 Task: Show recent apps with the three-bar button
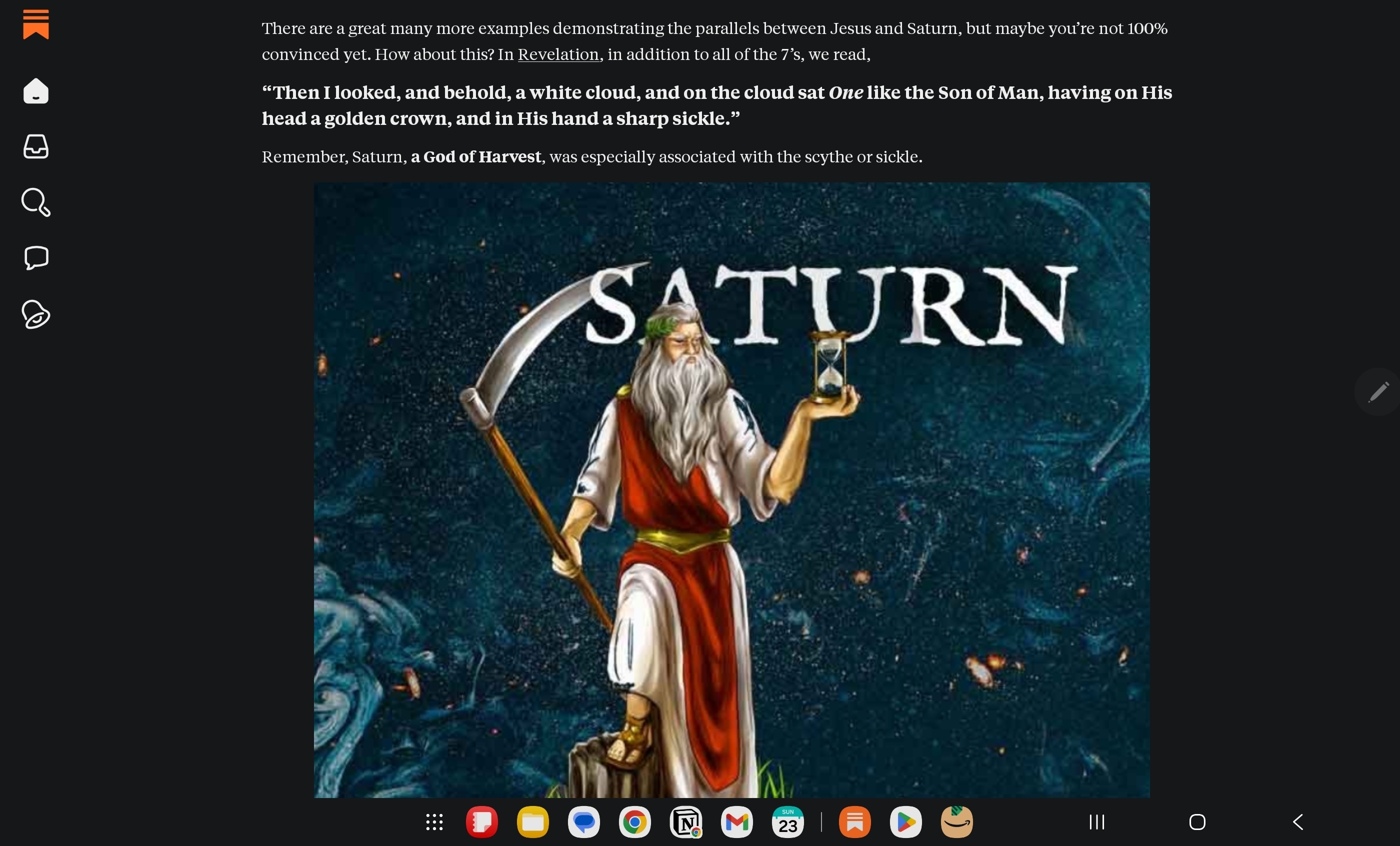[x=1096, y=822]
